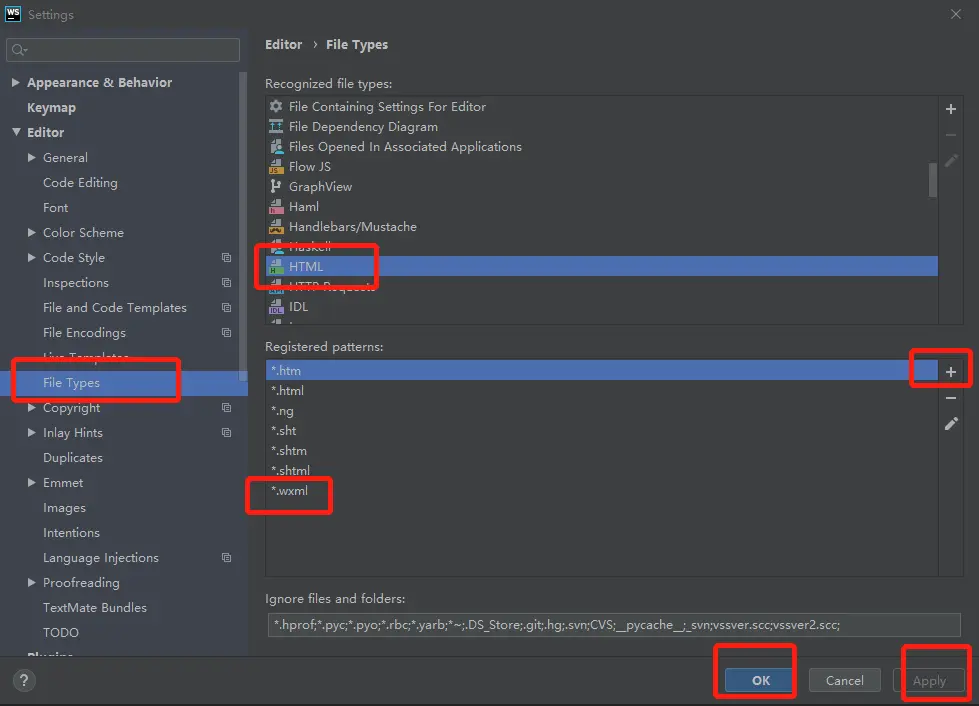Click the Editor breadcrumb link
This screenshot has width=979, height=706.
(283, 44)
